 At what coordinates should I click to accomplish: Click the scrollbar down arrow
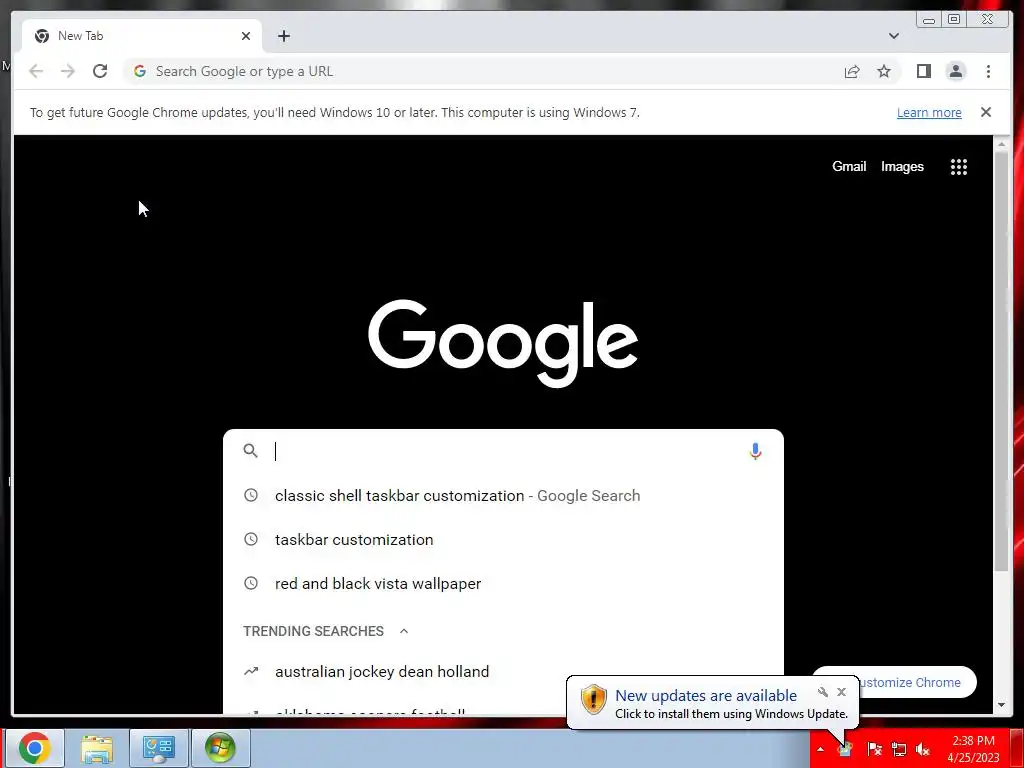click(1001, 705)
